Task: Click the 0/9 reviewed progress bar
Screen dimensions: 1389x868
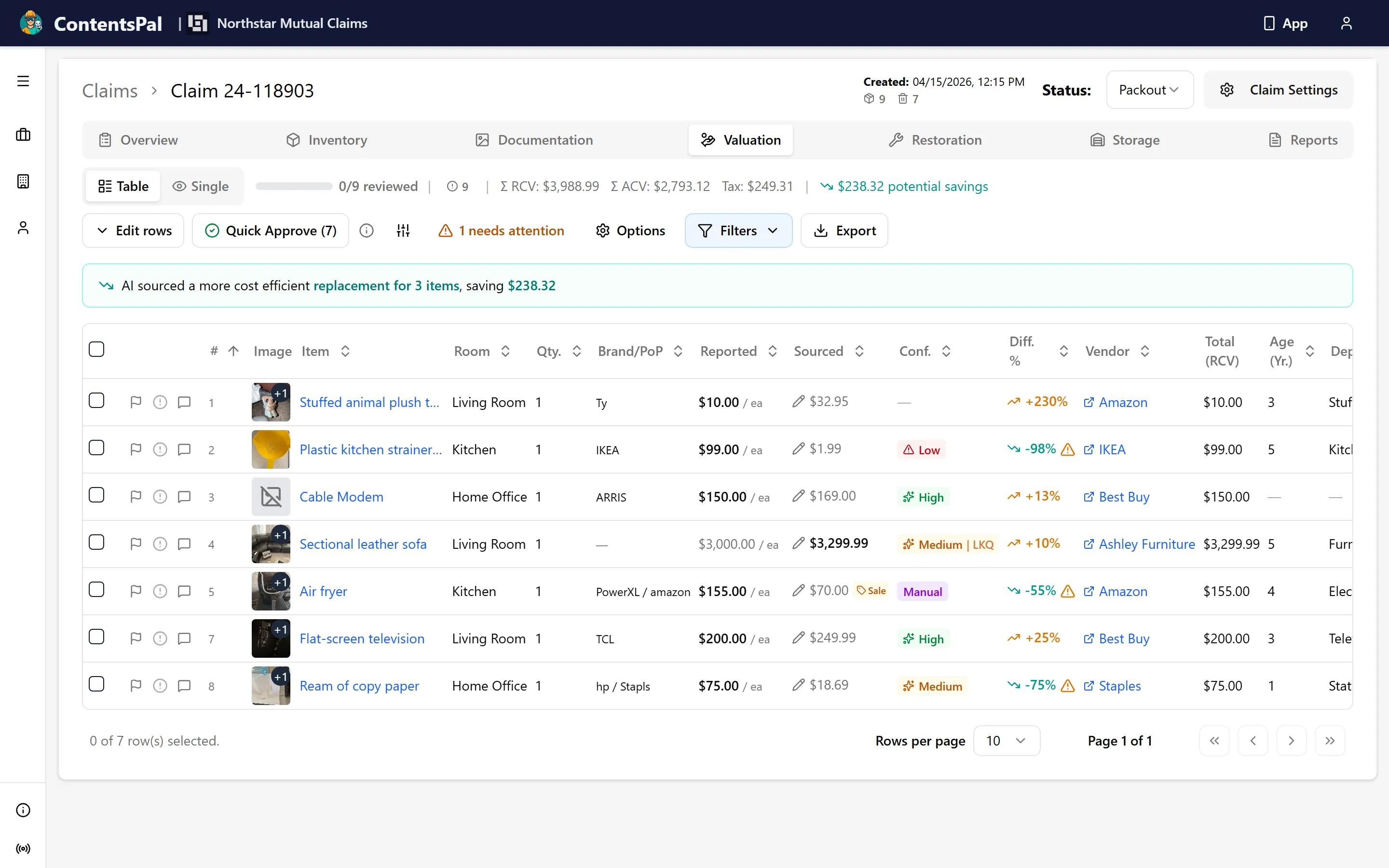Action: [294, 186]
